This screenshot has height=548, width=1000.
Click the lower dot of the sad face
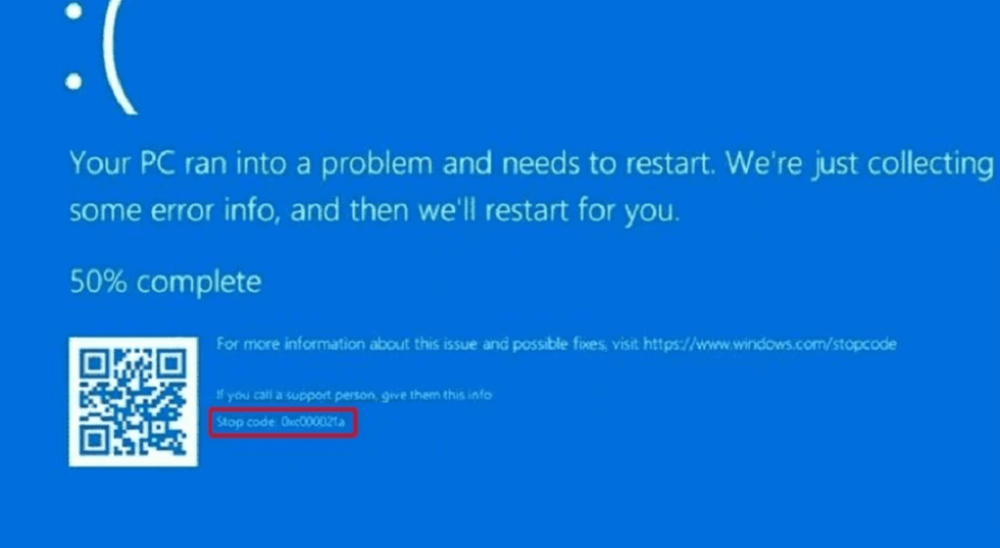point(74,81)
